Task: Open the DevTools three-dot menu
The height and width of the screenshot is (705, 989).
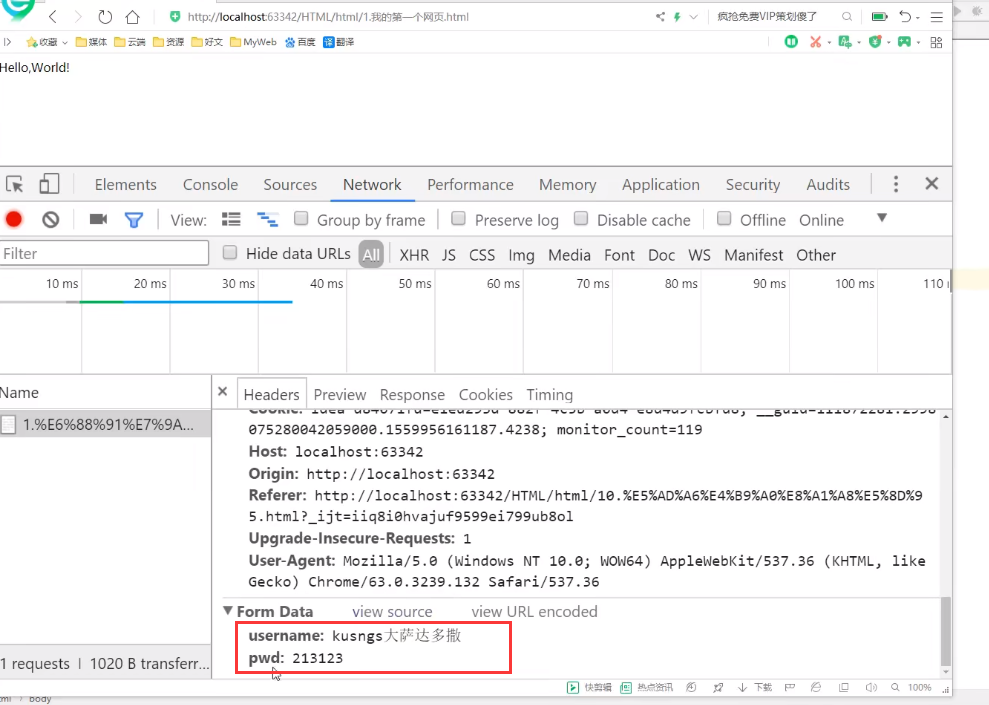Action: tap(896, 184)
